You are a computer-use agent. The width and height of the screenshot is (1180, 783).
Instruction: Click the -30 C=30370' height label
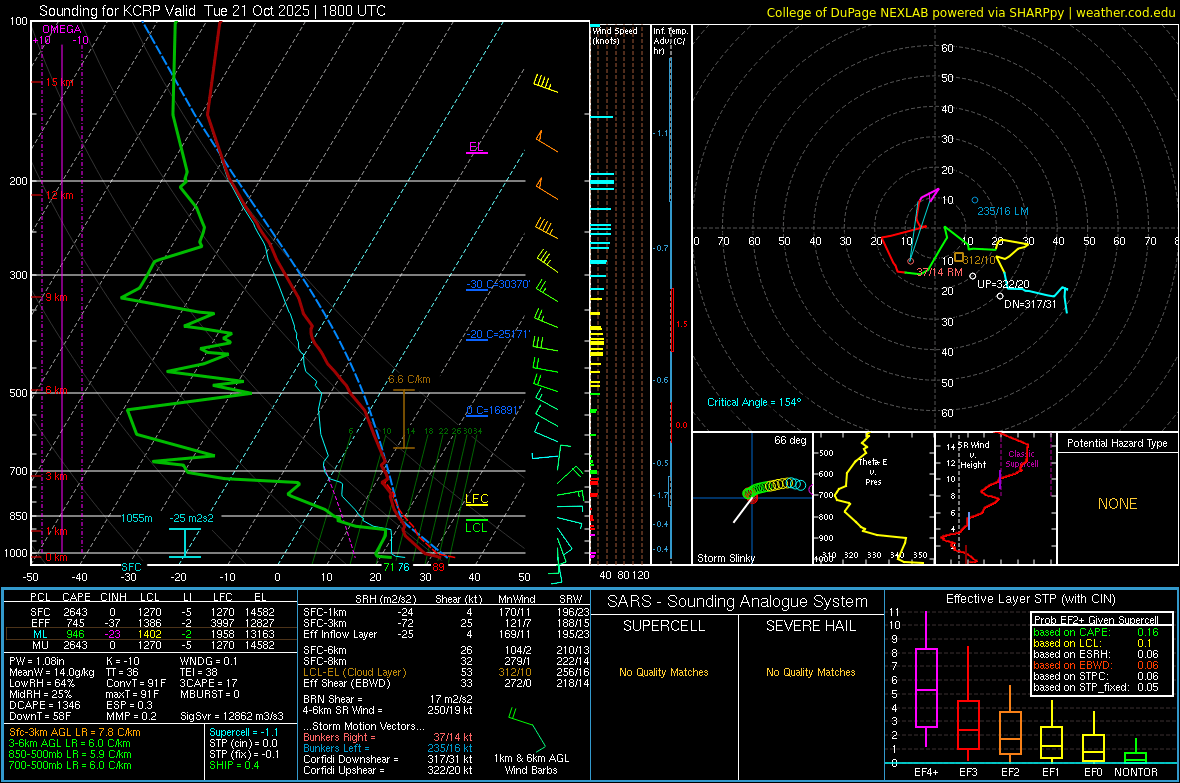498,285
